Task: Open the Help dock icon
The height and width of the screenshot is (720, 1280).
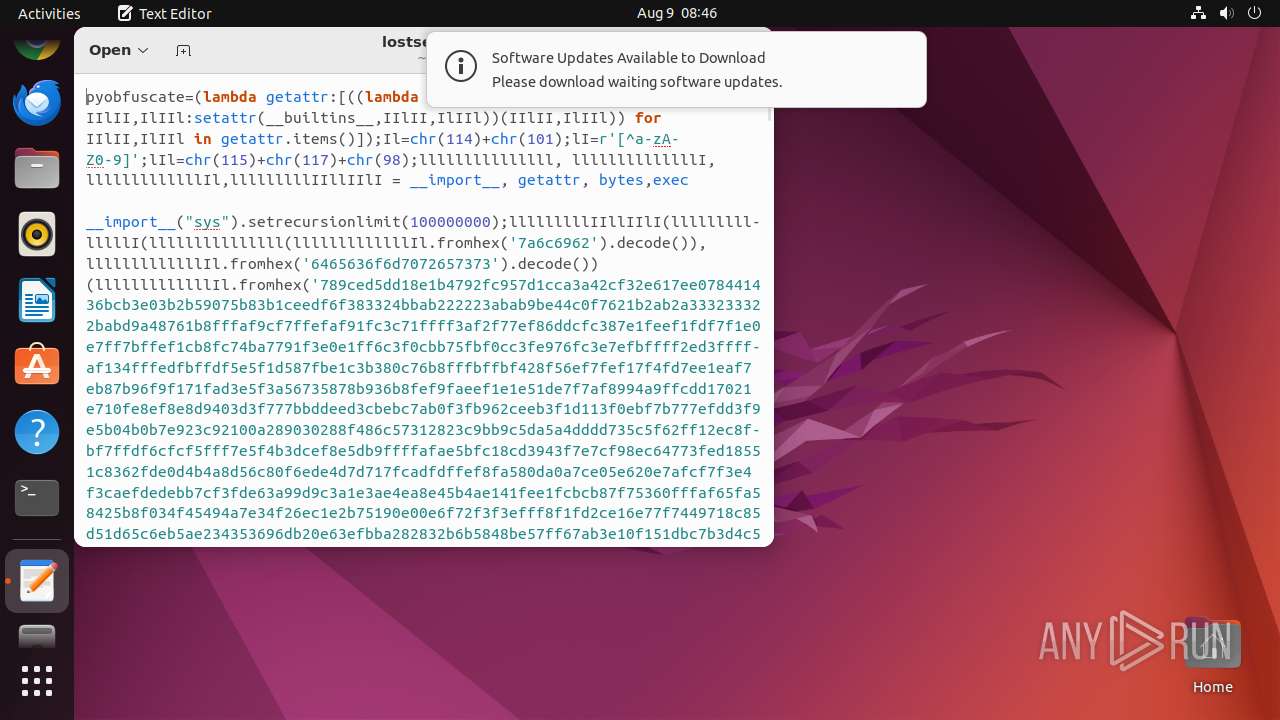Action: [37, 432]
